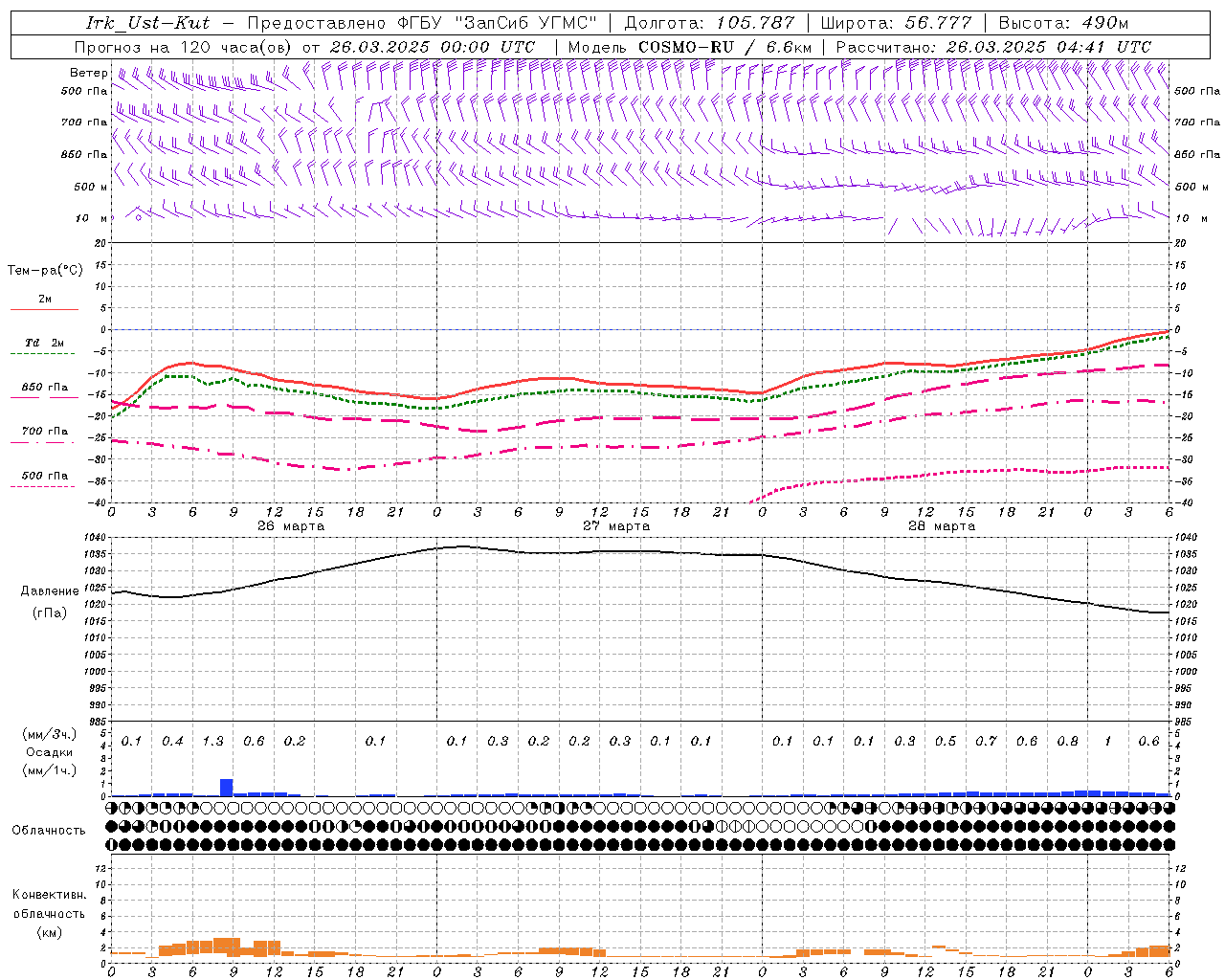Click the Долгота: 105.787 header field

point(710,23)
